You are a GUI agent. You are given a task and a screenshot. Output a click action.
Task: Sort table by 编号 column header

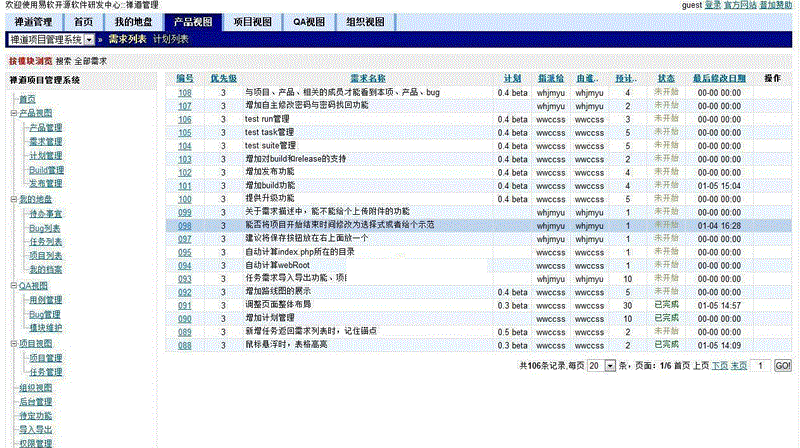pos(185,79)
